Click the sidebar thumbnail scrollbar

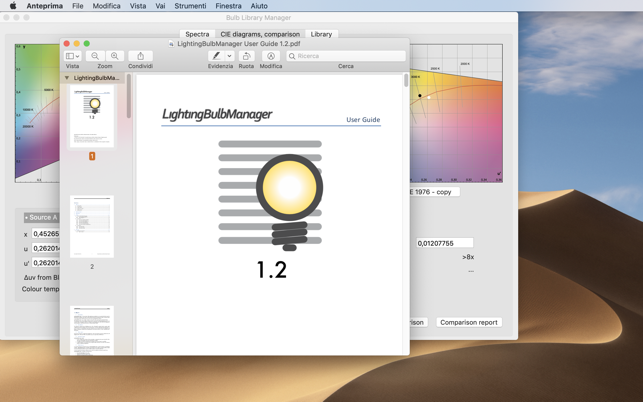pos(129,96)
